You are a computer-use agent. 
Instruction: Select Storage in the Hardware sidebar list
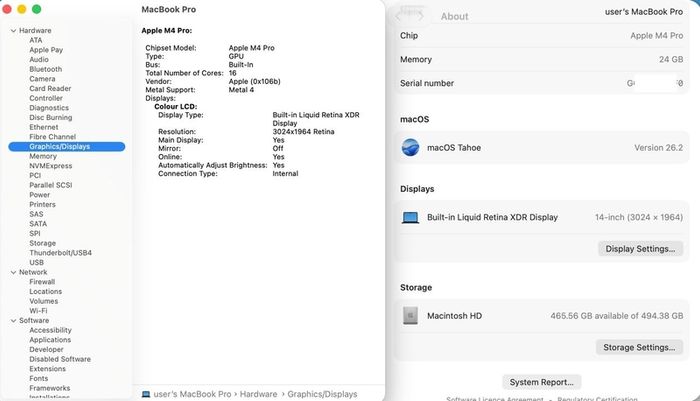coord(42,243)
